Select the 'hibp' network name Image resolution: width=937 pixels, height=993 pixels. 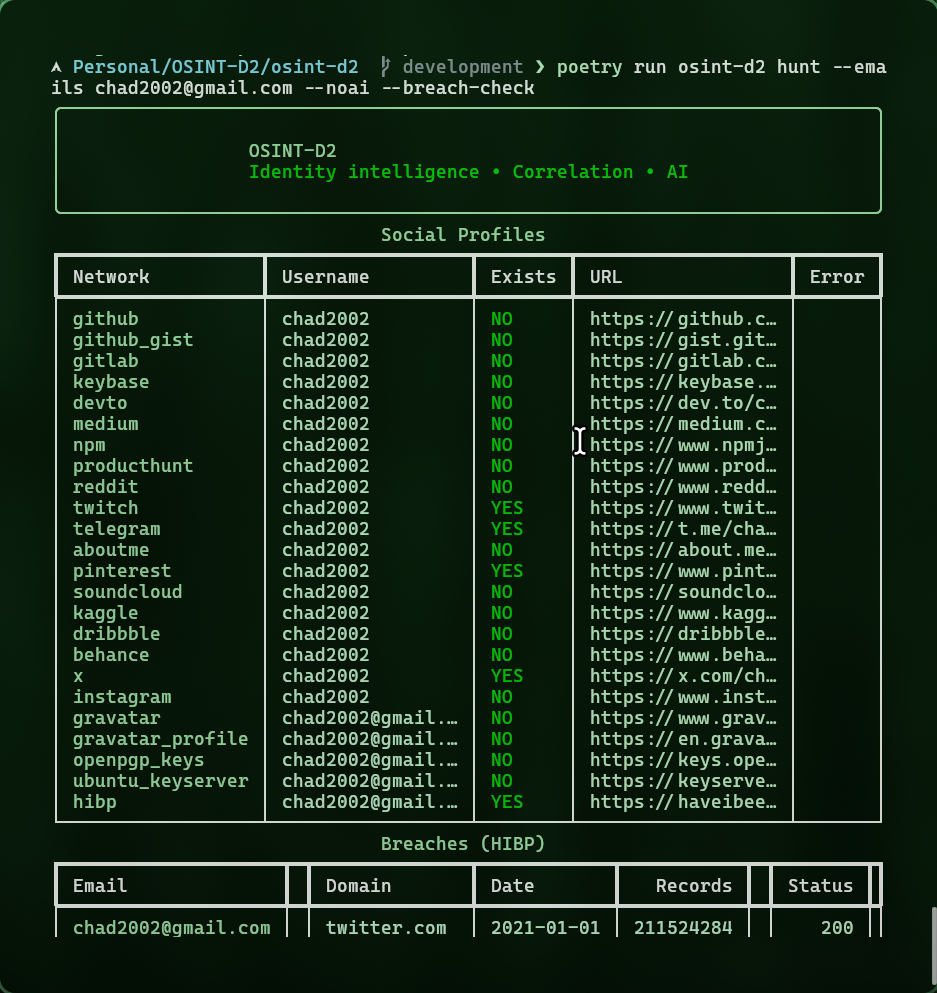[x=94, y=802]
